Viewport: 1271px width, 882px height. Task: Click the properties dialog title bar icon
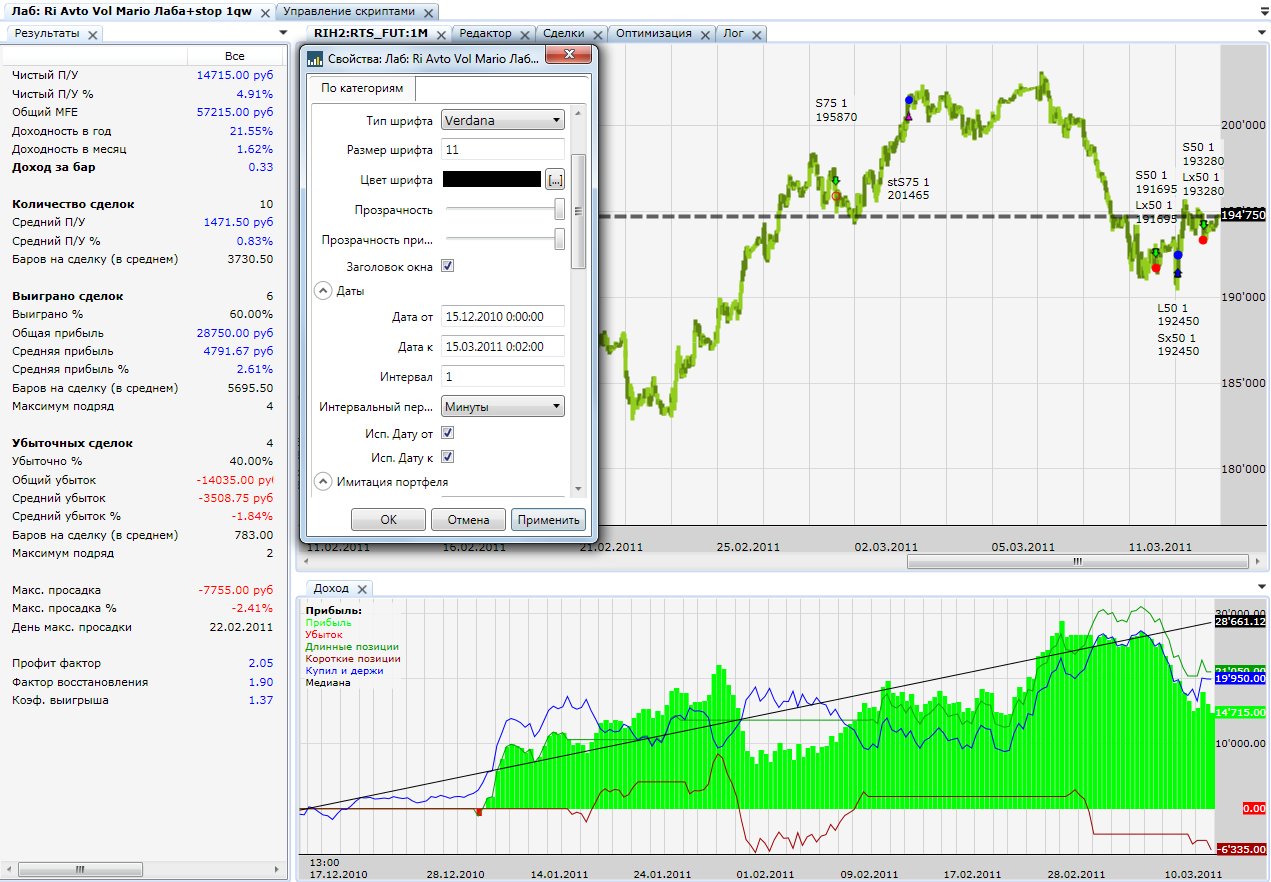point(315,59)
